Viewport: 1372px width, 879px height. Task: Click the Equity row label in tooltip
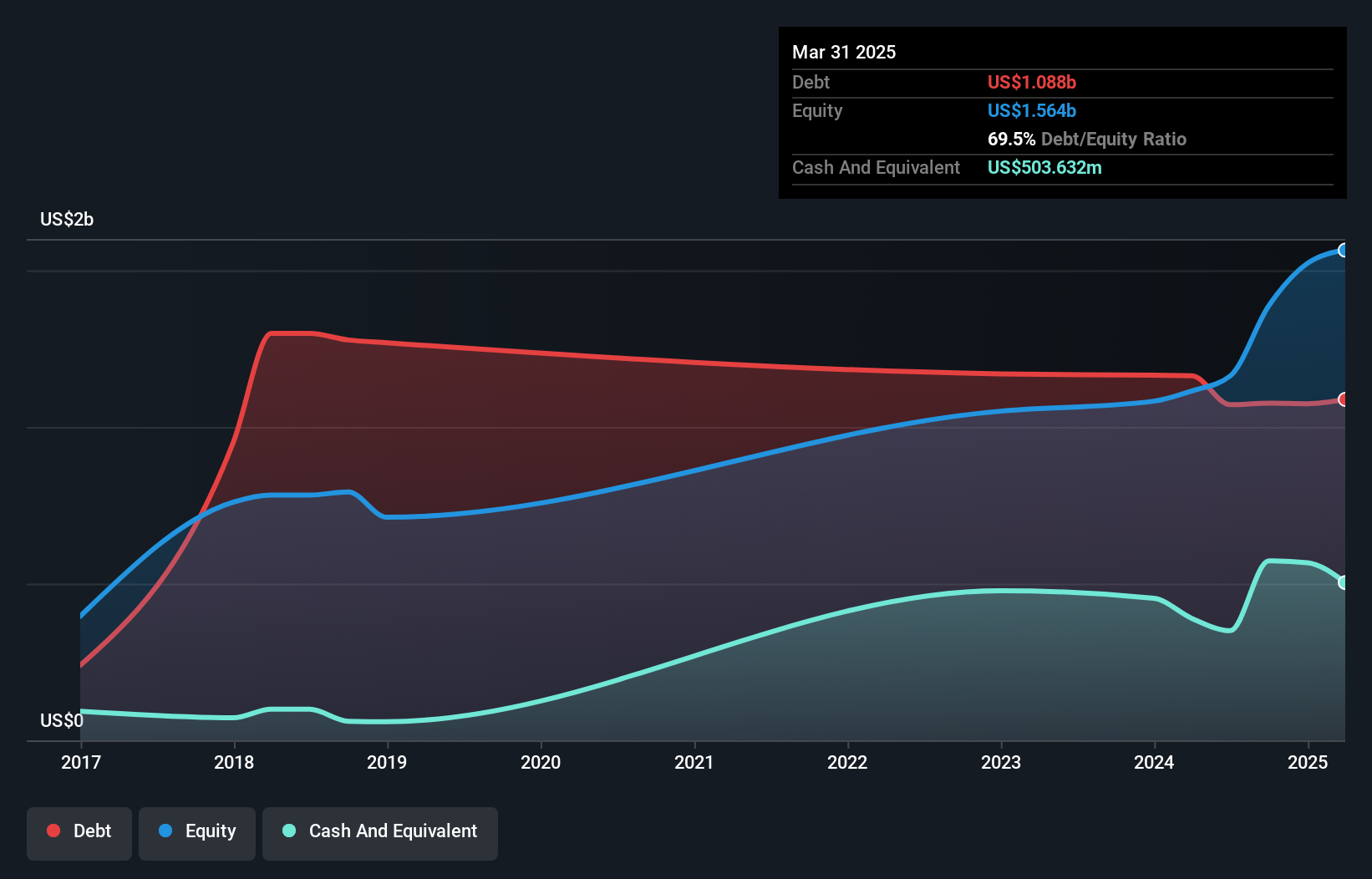point(817,110)
